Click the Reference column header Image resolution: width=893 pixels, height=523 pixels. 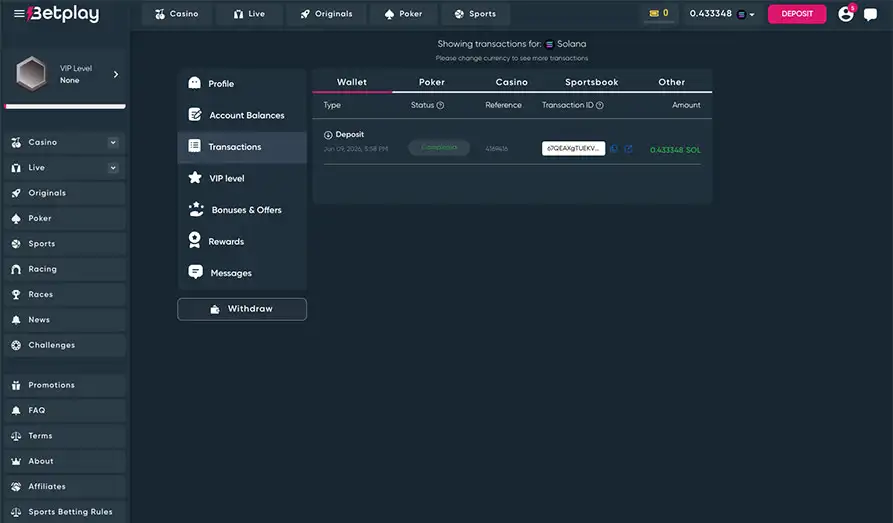coord(503,105)
